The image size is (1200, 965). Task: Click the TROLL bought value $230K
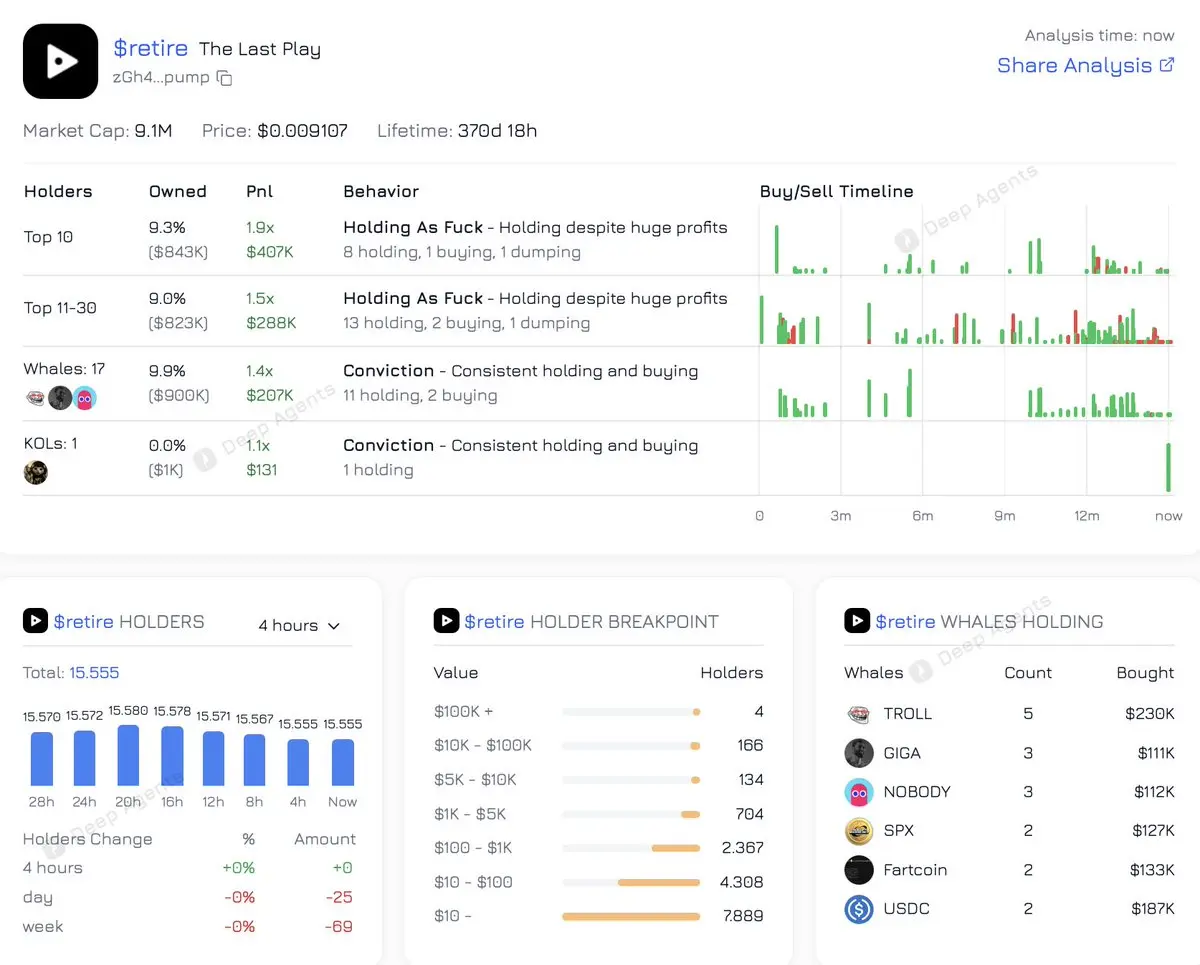(x=1150, y=714)
